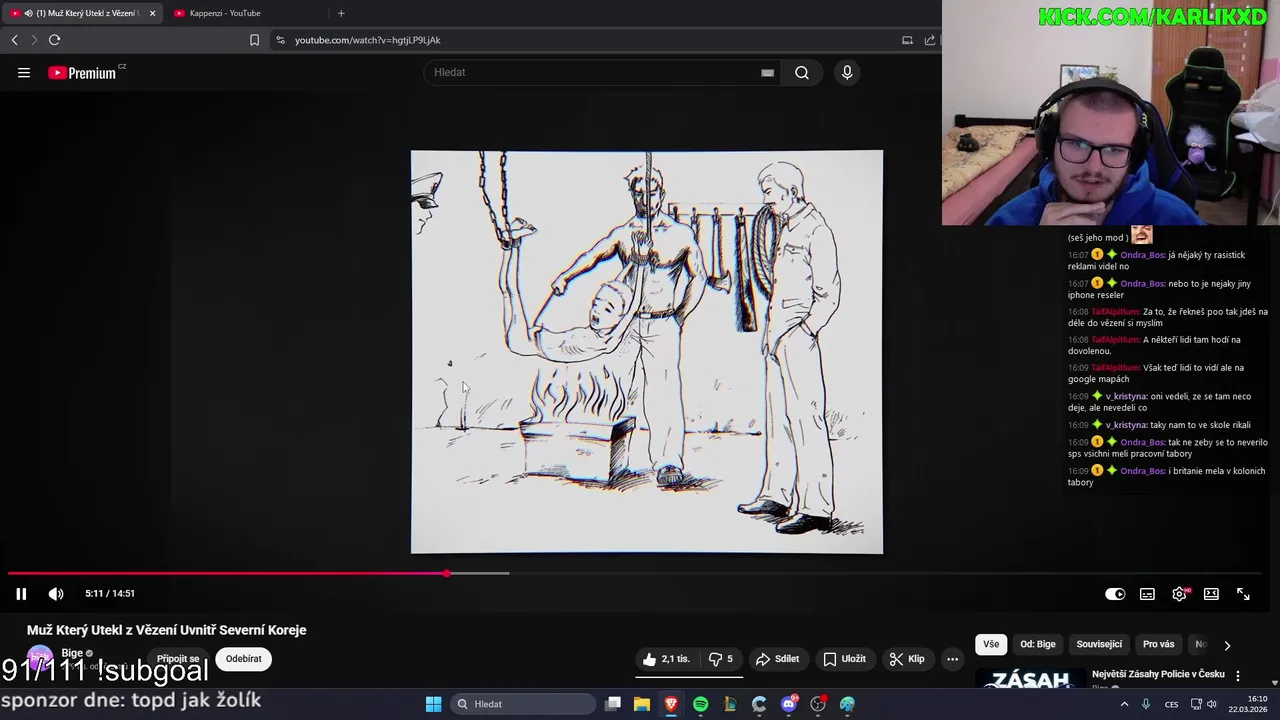
Task: Start voice search with microphone icon
Action: (x=847, y=72)
